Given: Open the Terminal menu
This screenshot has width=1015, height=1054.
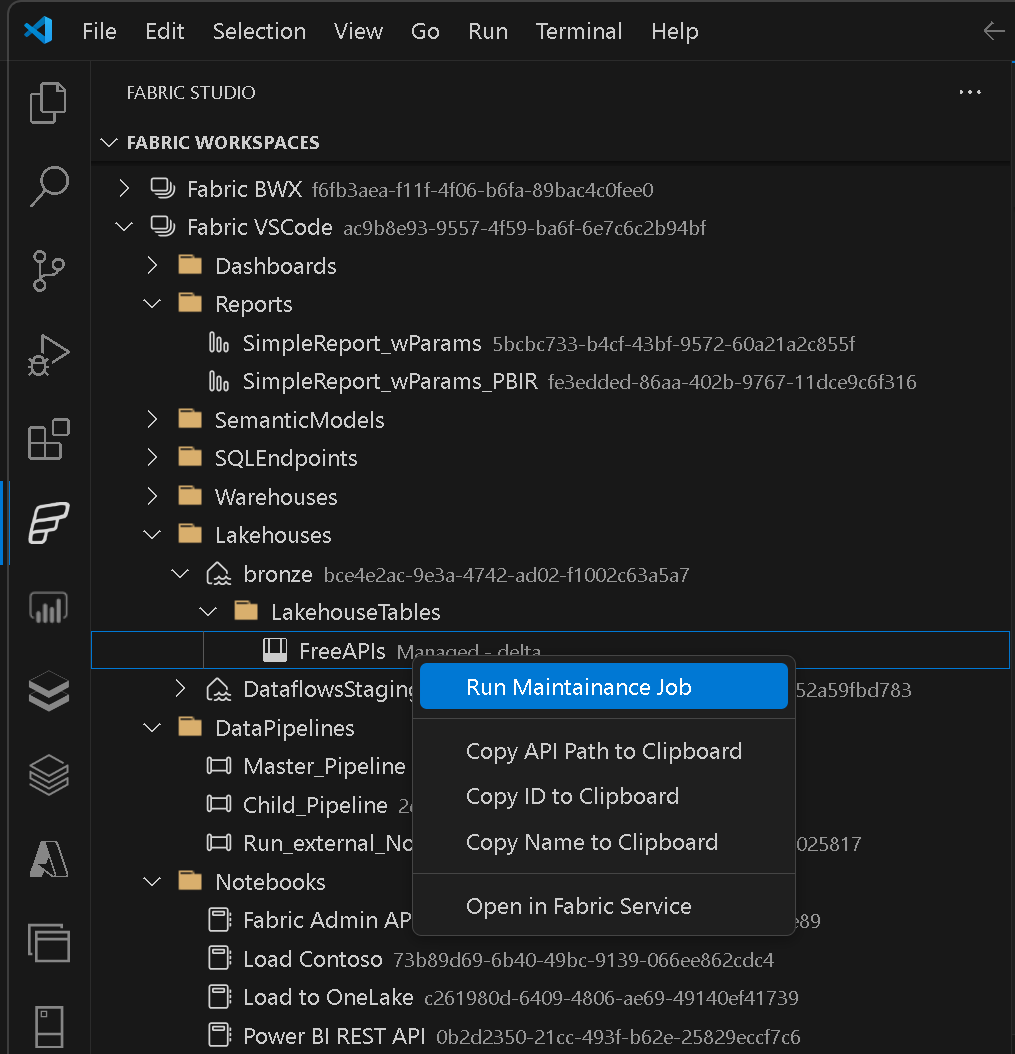Looking at the screenshot, I should (579, 31).
